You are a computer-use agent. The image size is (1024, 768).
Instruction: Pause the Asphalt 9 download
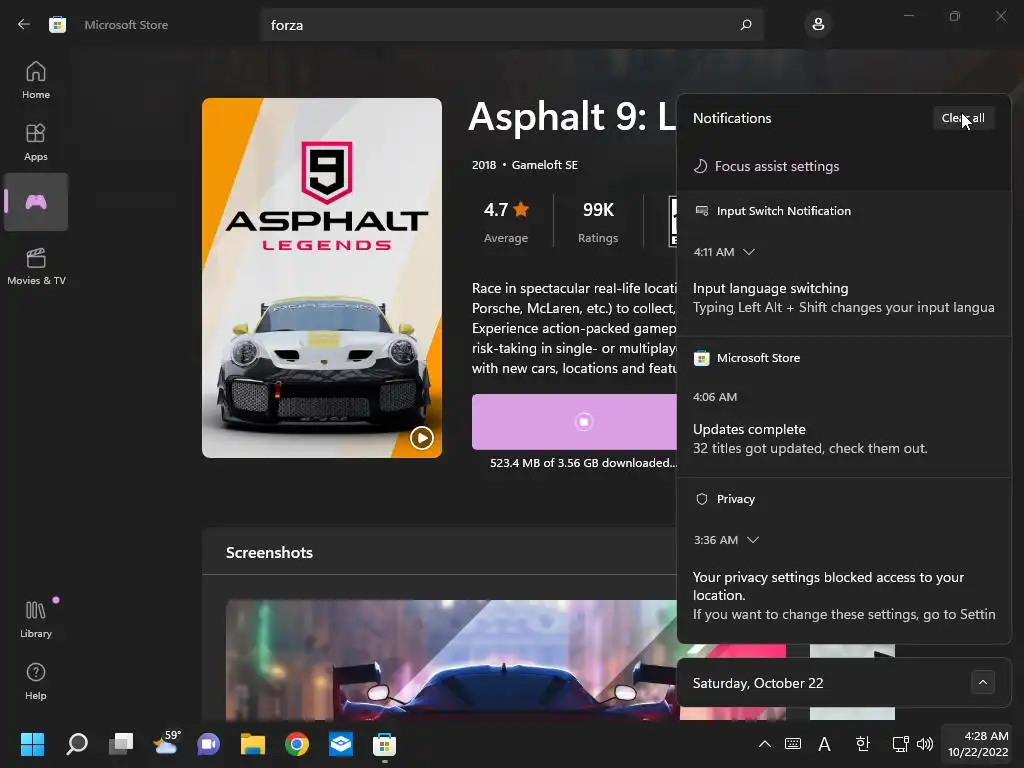(583, 422)
